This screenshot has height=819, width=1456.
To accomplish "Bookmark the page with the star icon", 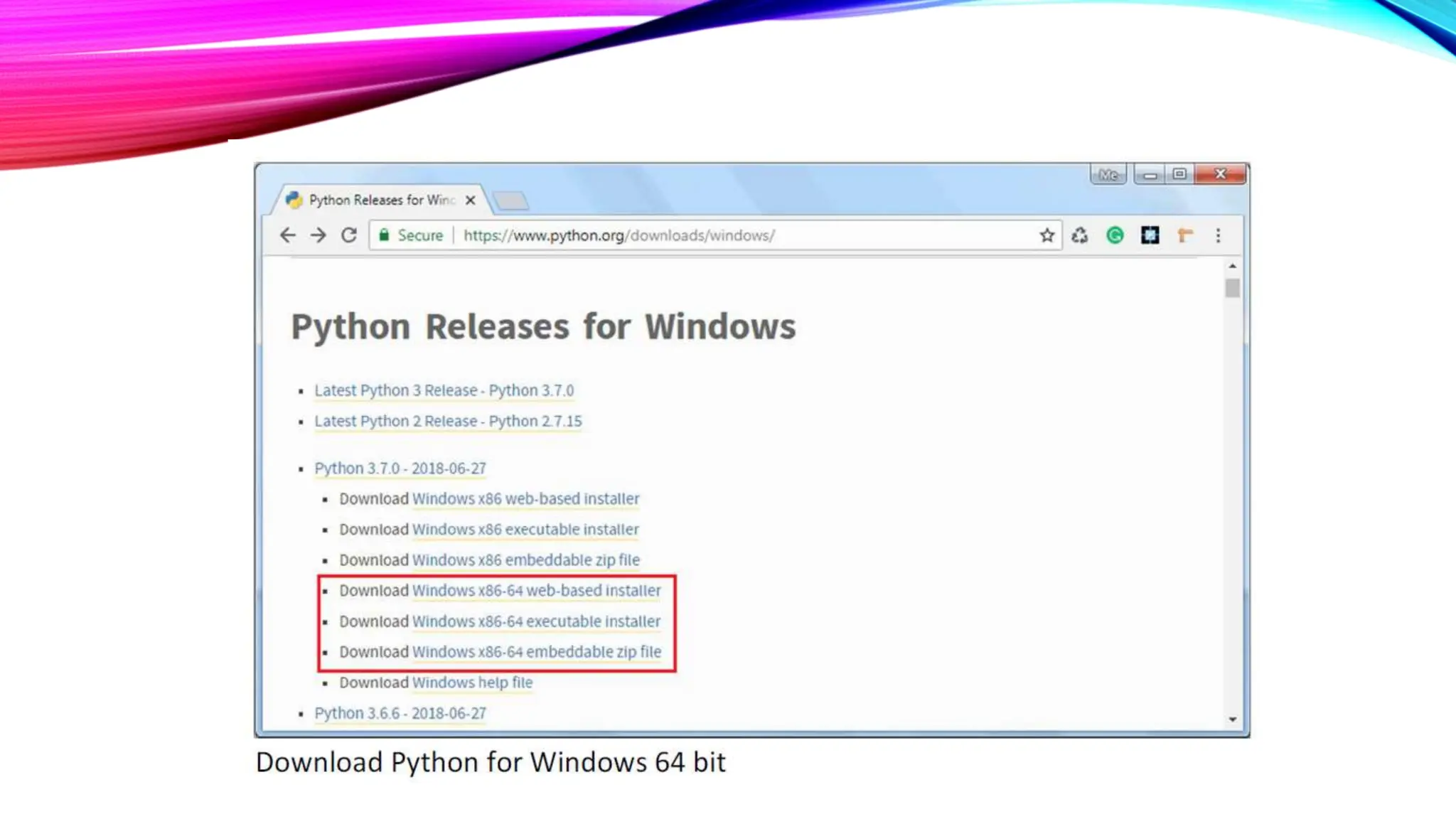I will click(1046, 235).
